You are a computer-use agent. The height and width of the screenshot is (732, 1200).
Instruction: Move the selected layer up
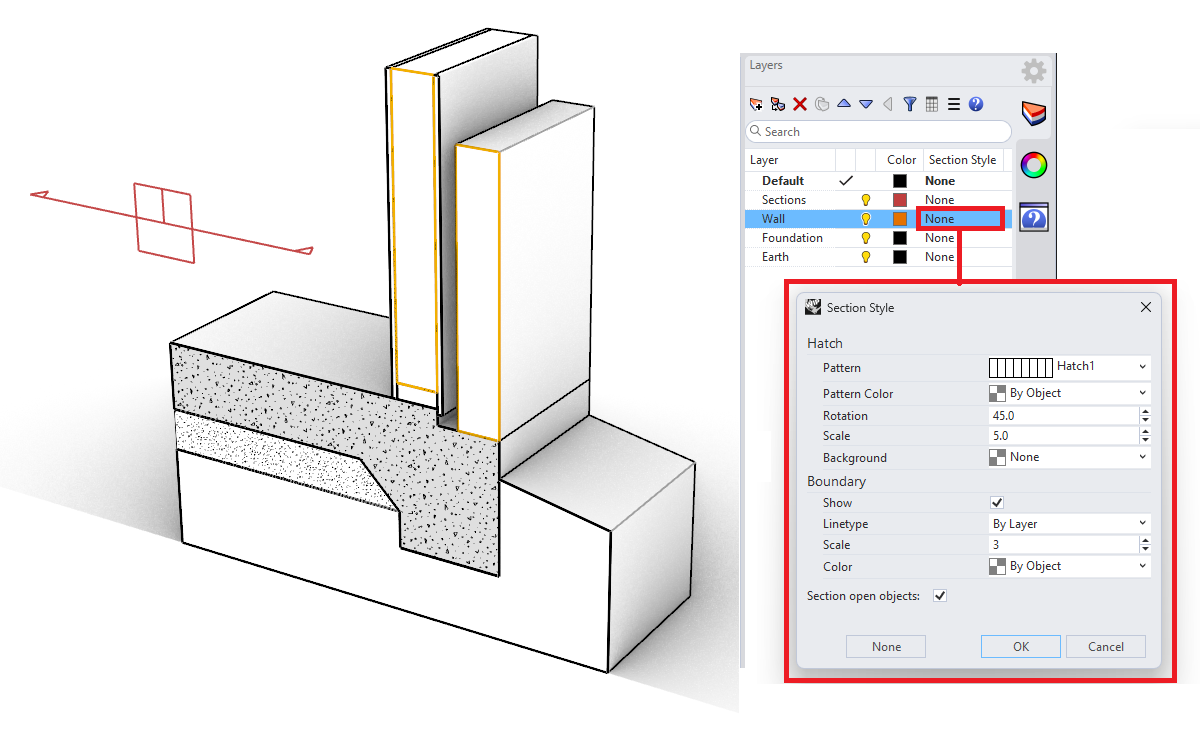point(843,103)
